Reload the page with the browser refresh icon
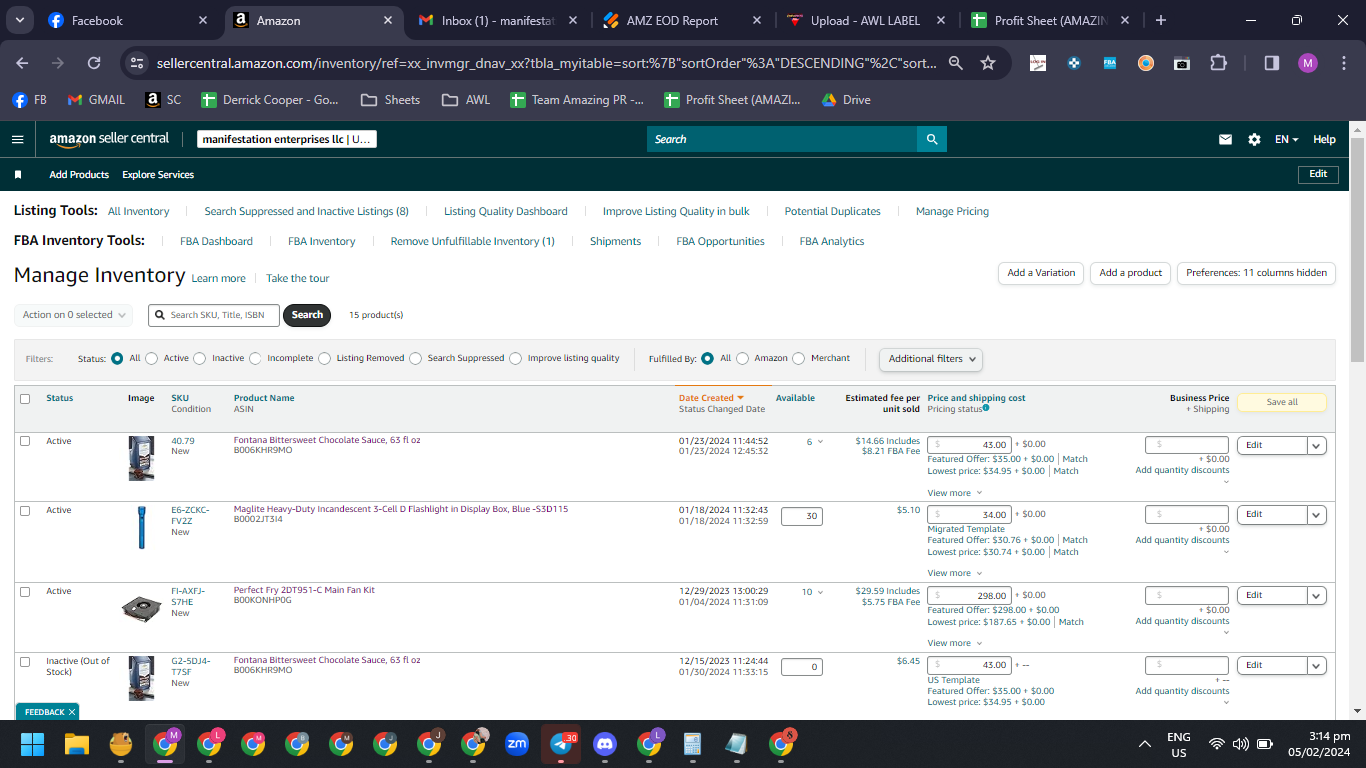Image resolution: width=1366 pixels, height=768 pixels. (x=94, y=63)
